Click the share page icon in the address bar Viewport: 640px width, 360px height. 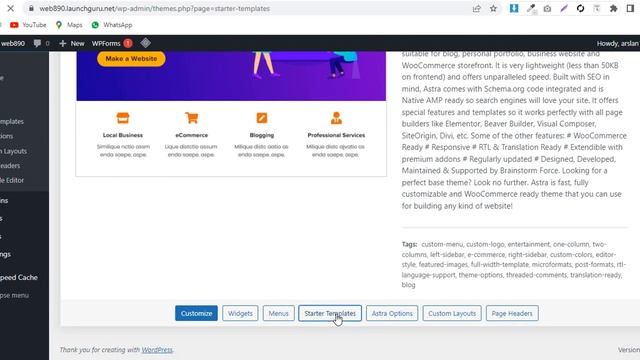pos(476,9)
